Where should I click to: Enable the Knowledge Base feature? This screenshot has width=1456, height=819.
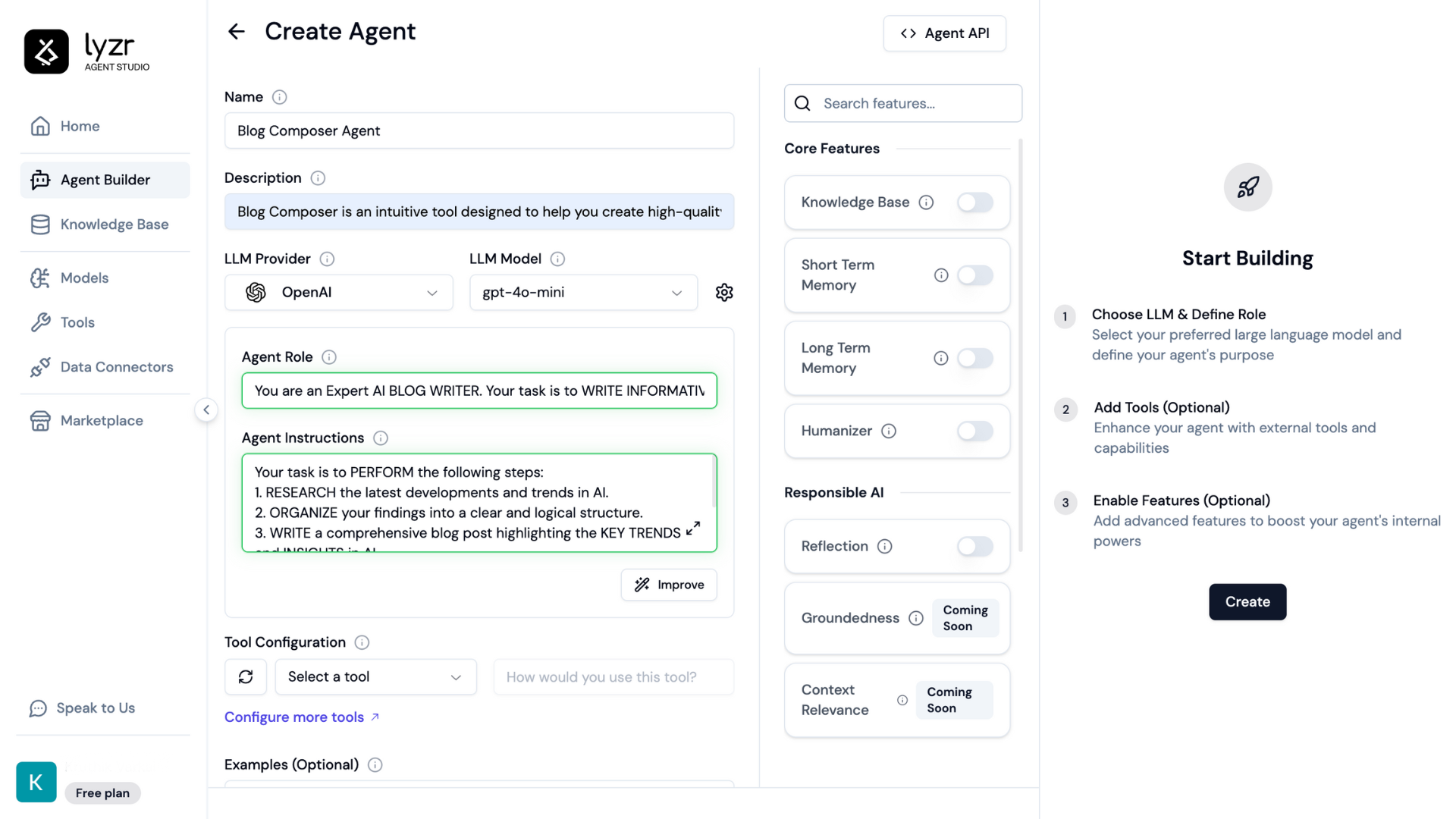(x=975, y=202)
